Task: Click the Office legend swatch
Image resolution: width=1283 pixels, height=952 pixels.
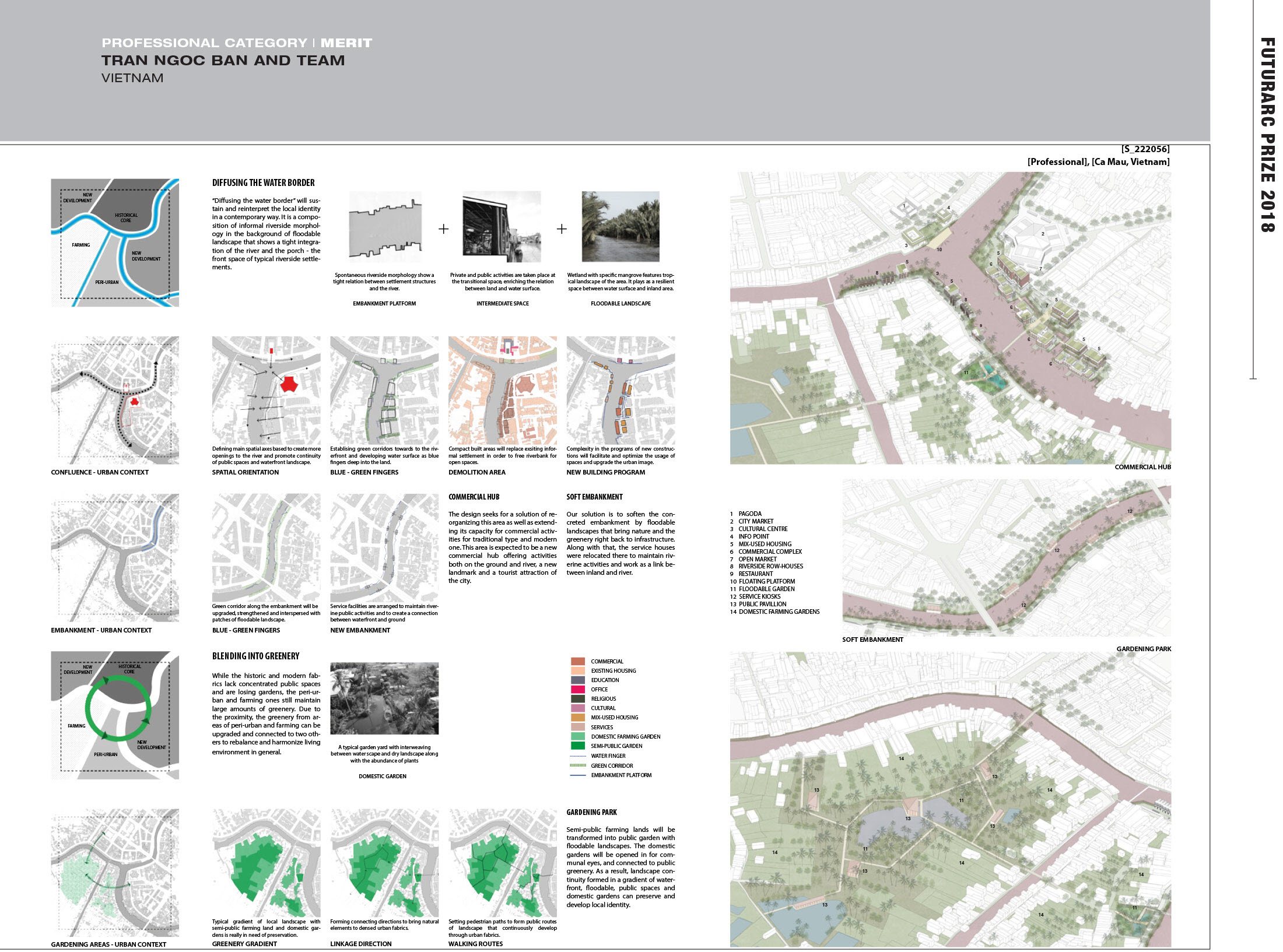Action: coord(577,689)
